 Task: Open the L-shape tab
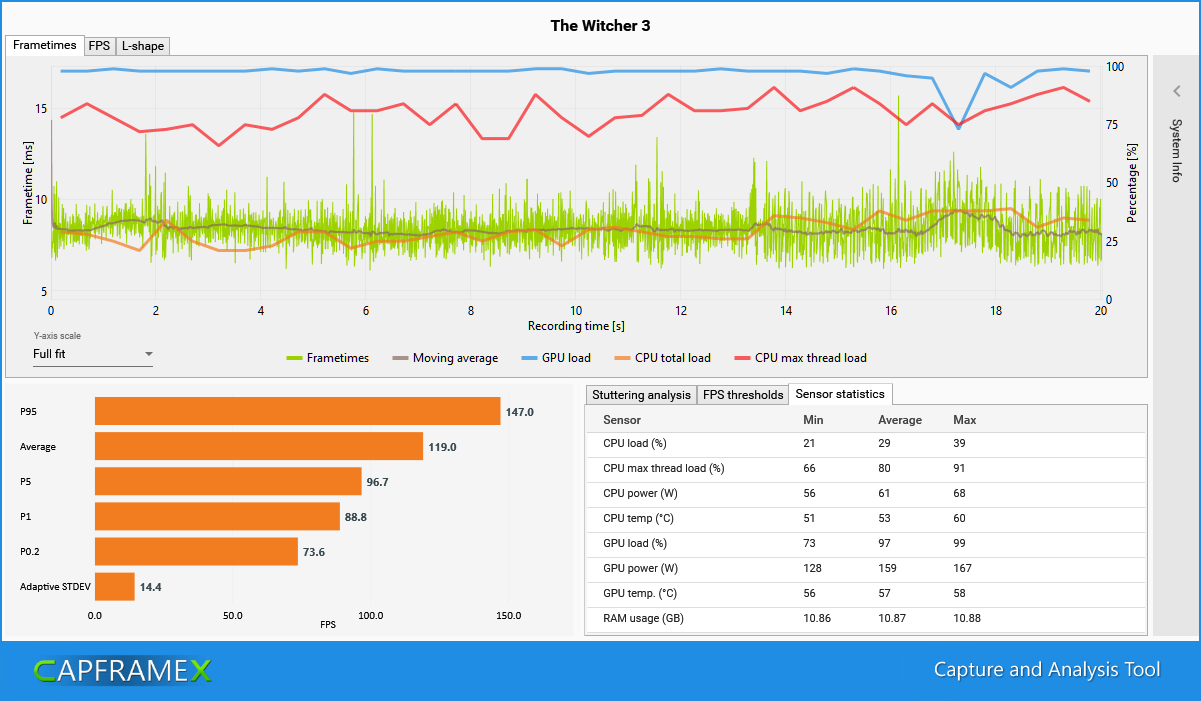coord(141,45)
